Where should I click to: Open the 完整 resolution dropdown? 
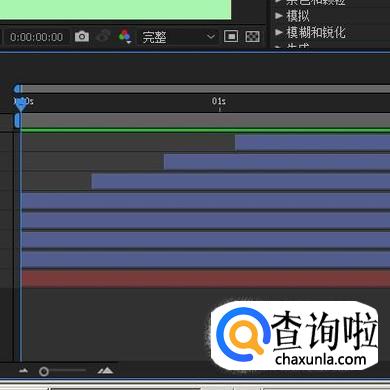[178, 37]
